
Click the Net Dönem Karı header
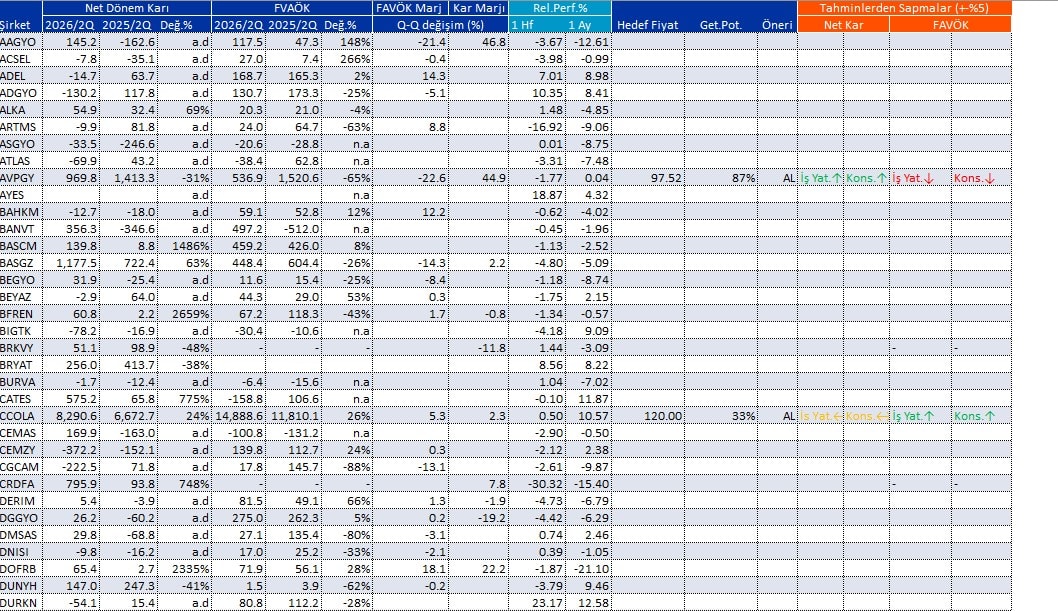click(x=127, y=8)
